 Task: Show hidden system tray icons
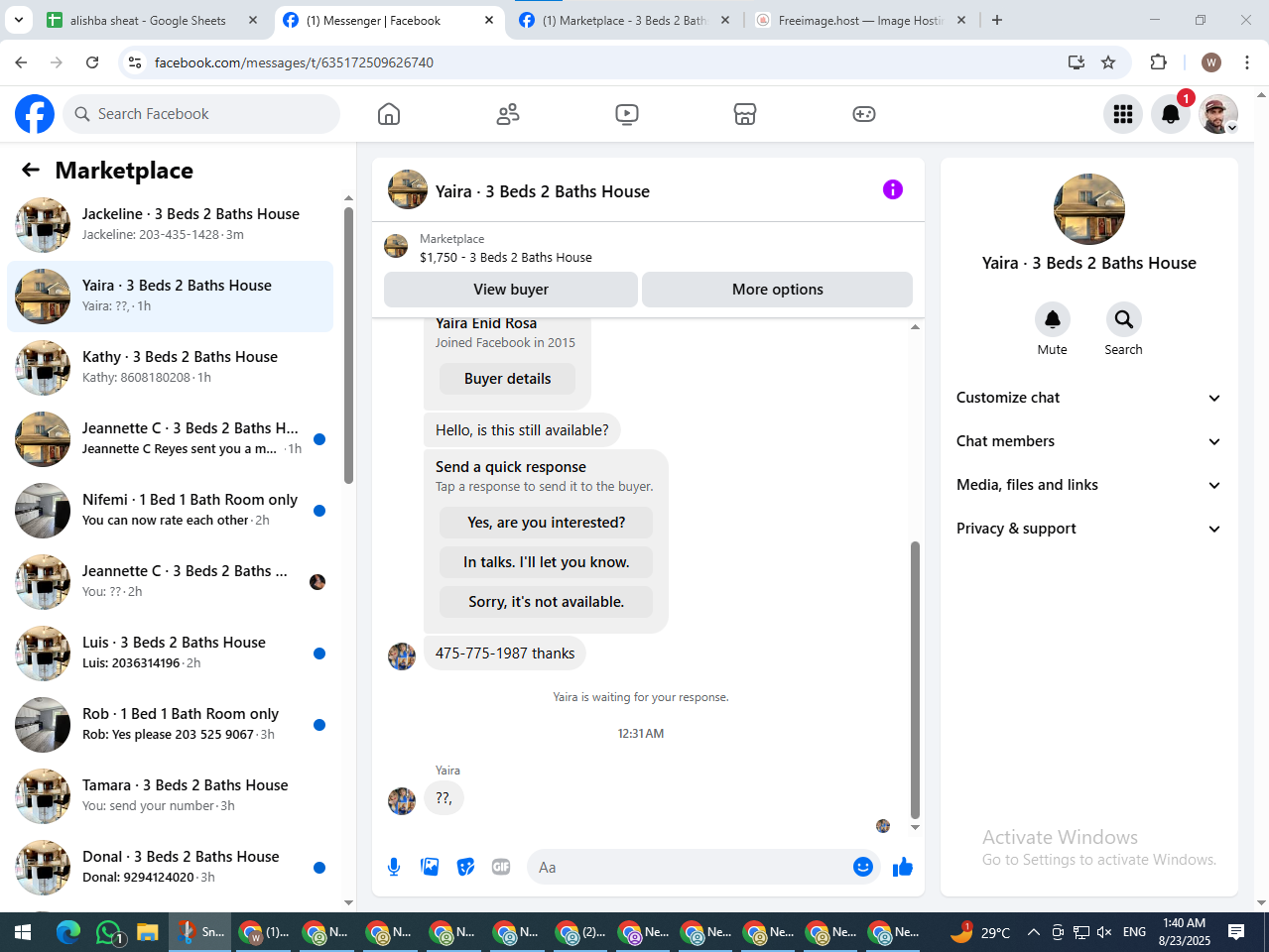point(1033,932)
